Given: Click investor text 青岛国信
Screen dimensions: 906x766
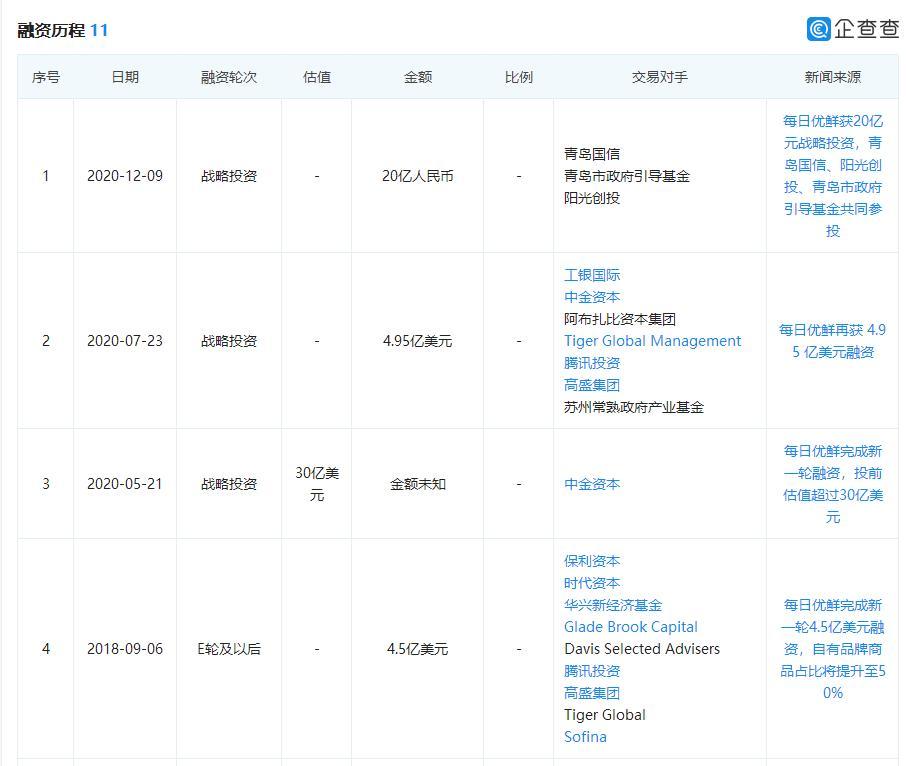Looking at the screenshot, I should (592, 154).
